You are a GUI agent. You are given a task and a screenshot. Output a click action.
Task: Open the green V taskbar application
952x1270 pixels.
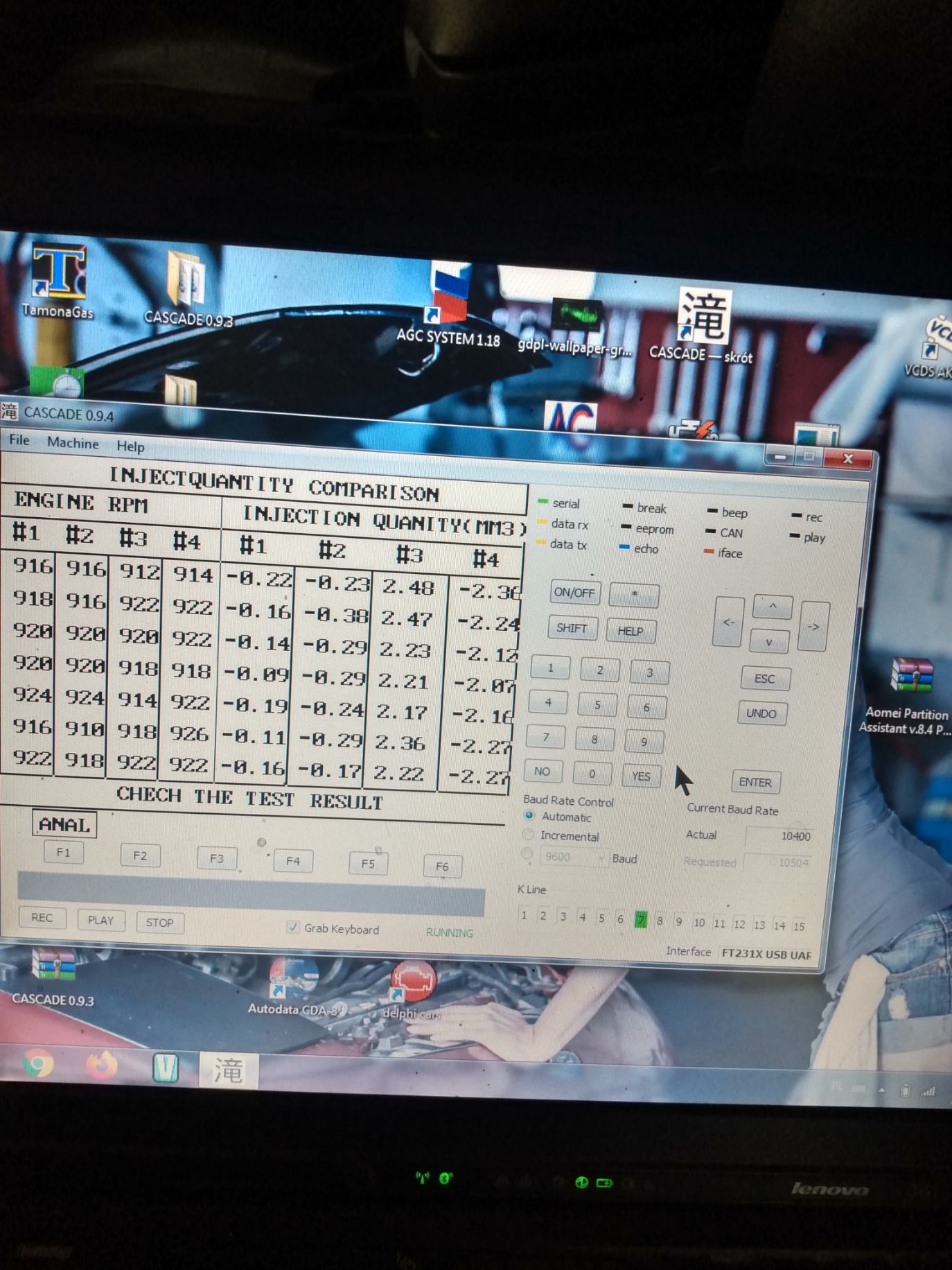(x=166, y=1068)
